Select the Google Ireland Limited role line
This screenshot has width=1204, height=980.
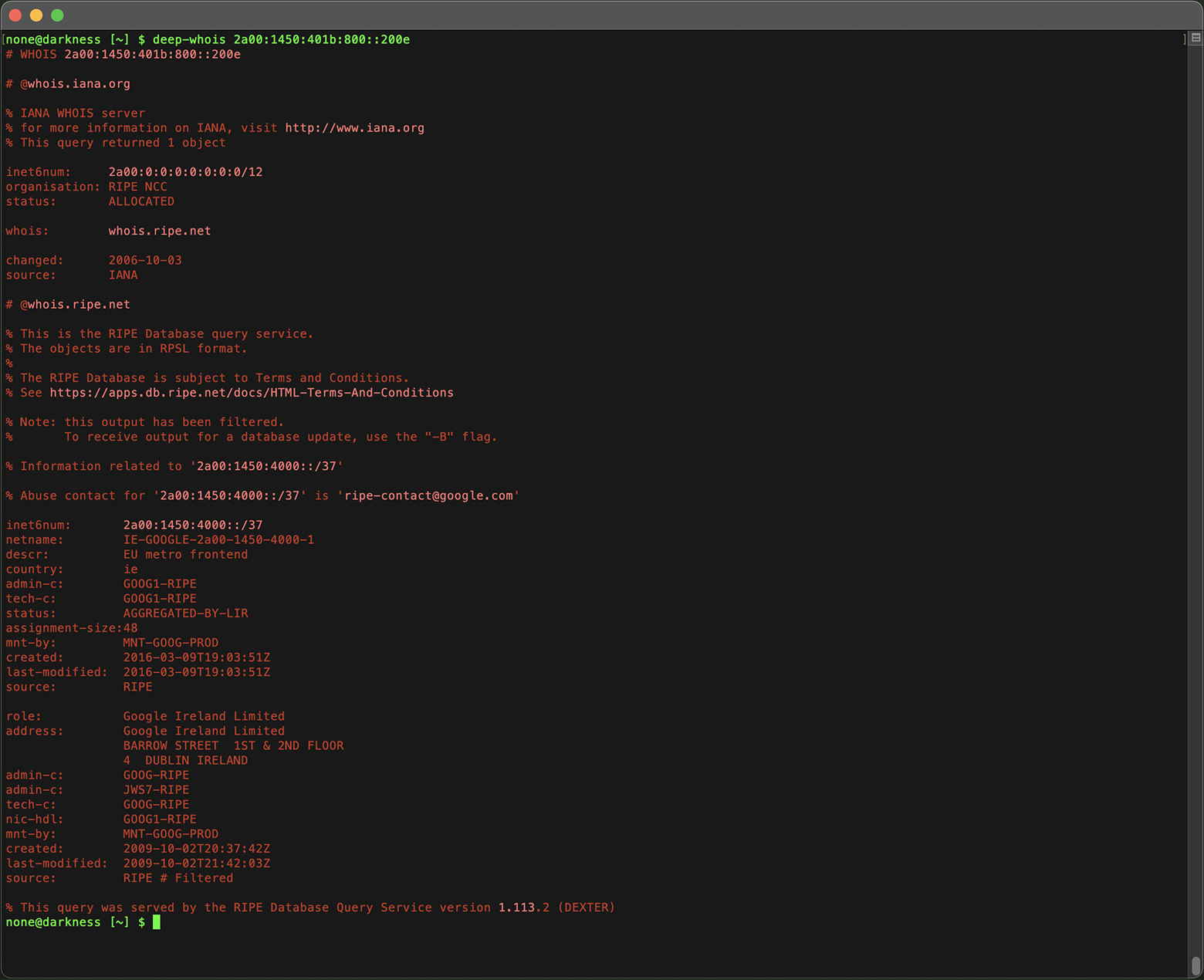(x=204, y=716)
